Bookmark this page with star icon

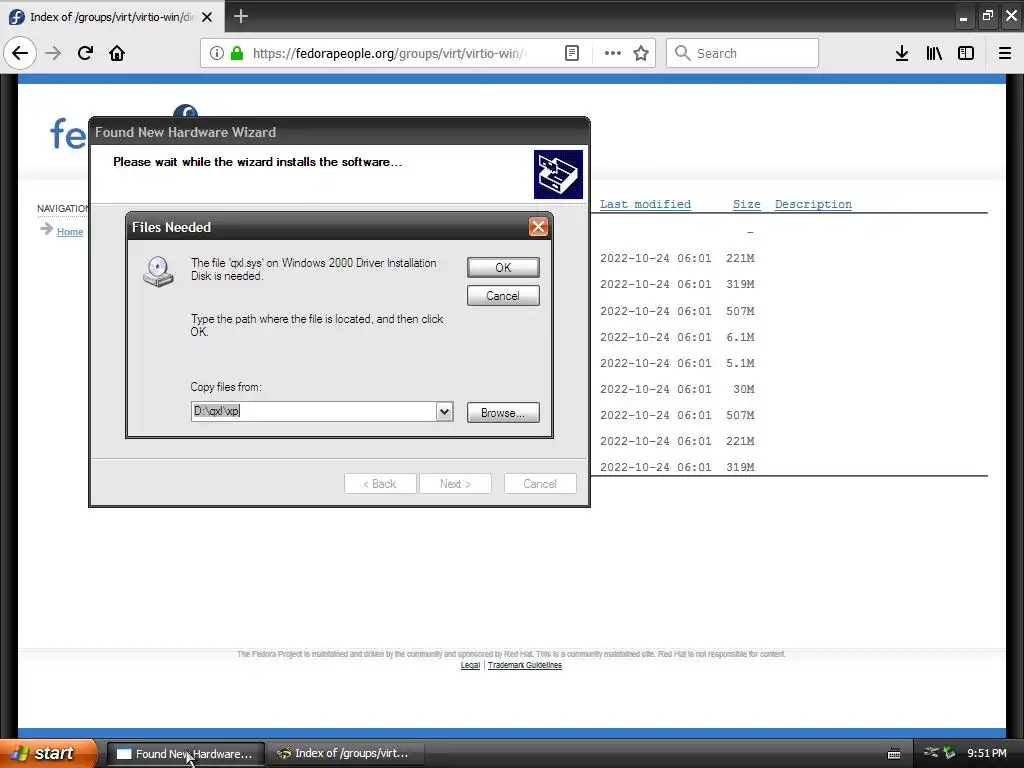point(641,53)
